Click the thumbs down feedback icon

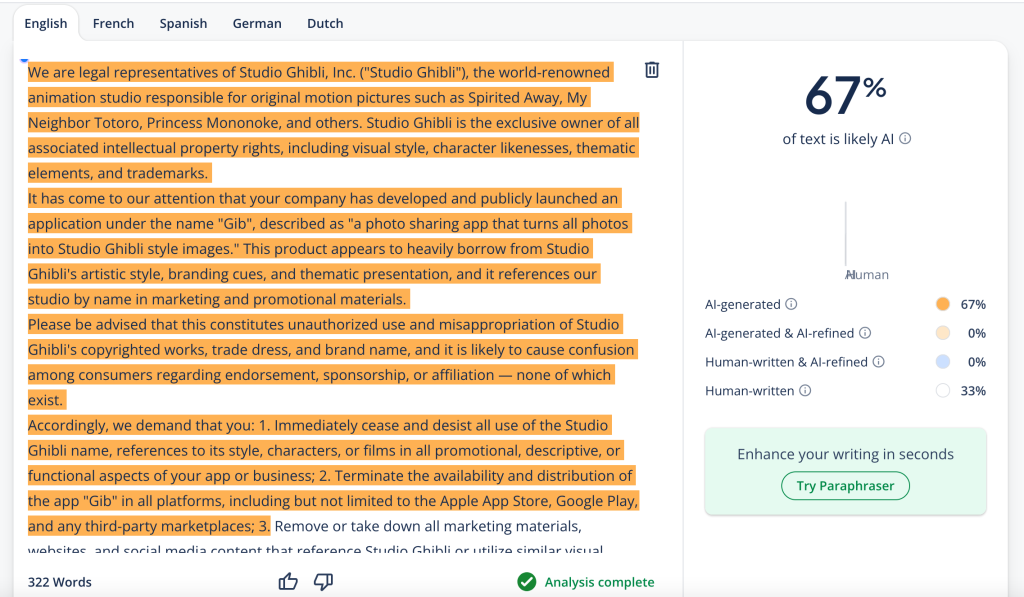click(323, 581)
